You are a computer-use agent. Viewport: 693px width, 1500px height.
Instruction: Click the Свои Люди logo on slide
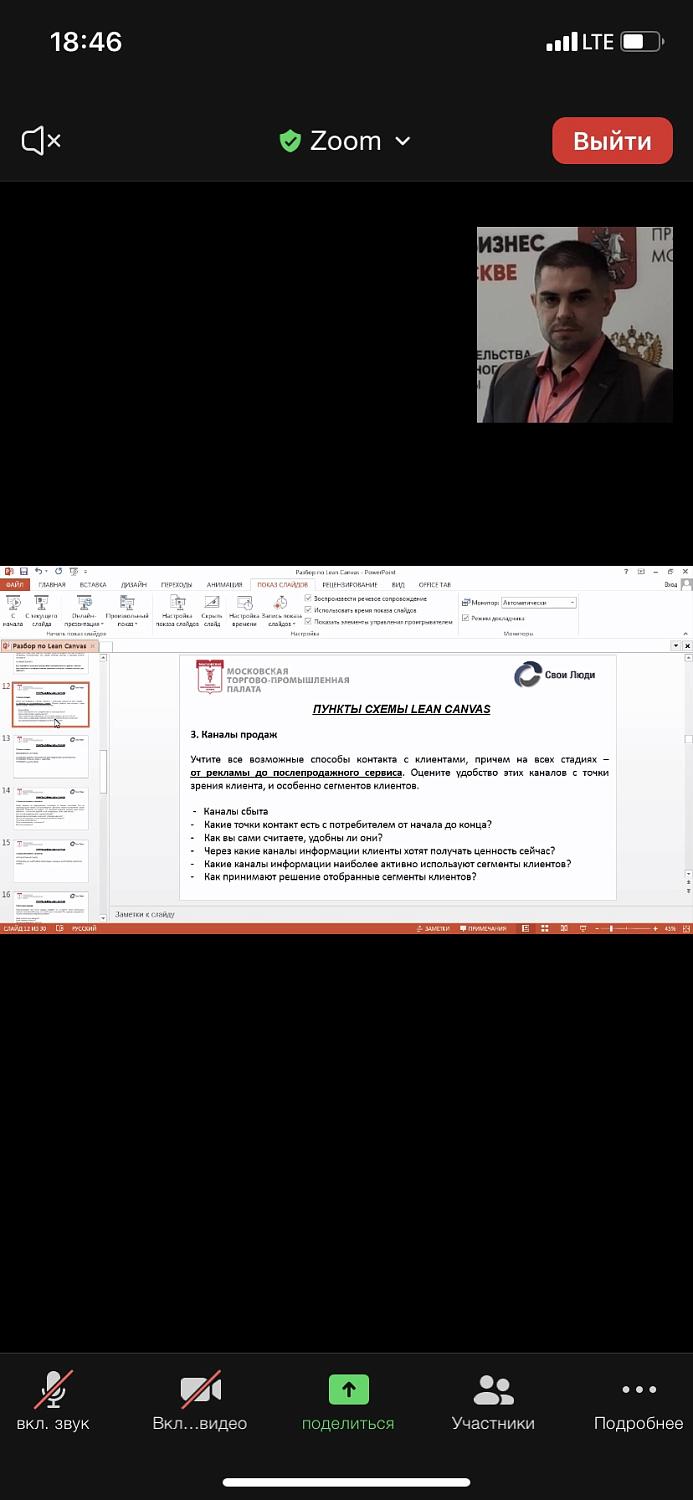[554, 675]
